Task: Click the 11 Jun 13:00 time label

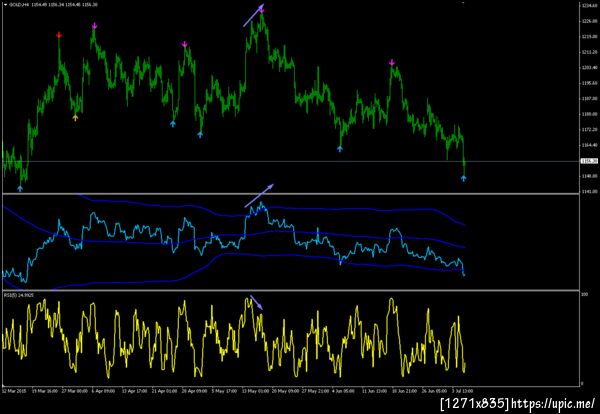Action: click(375, 391)
